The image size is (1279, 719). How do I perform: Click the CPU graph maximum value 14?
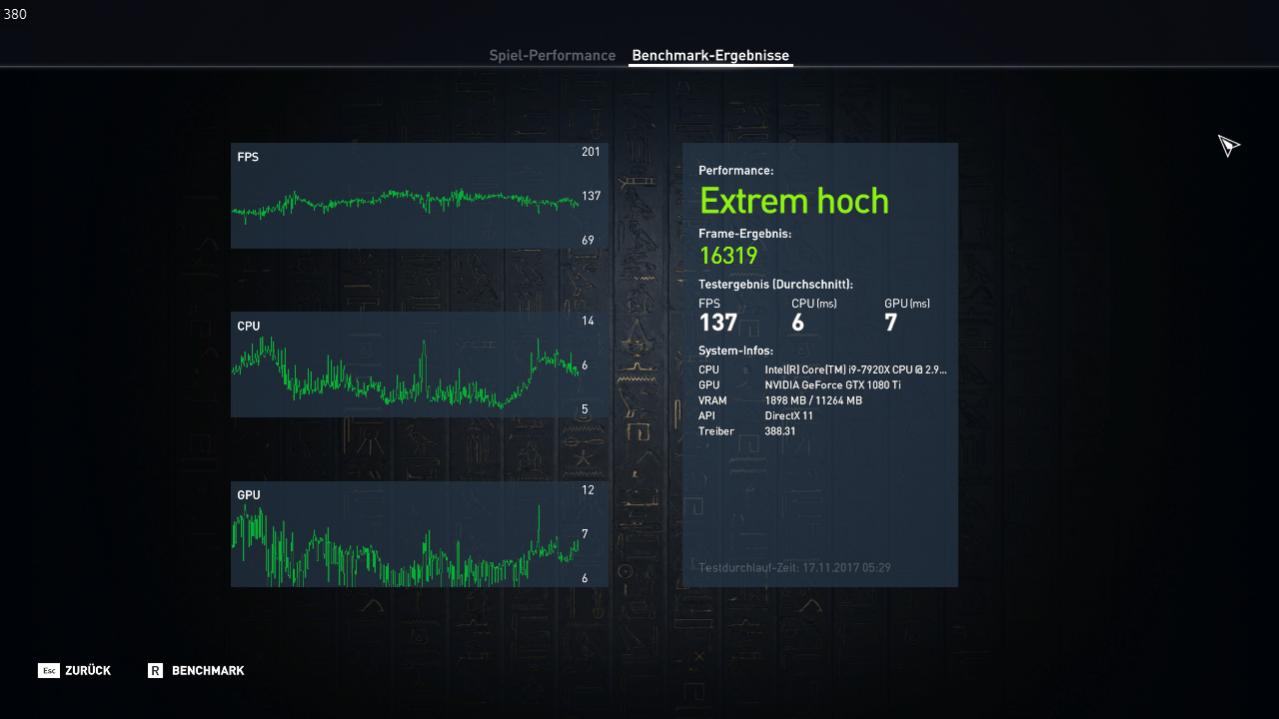[x=588, y=321]
